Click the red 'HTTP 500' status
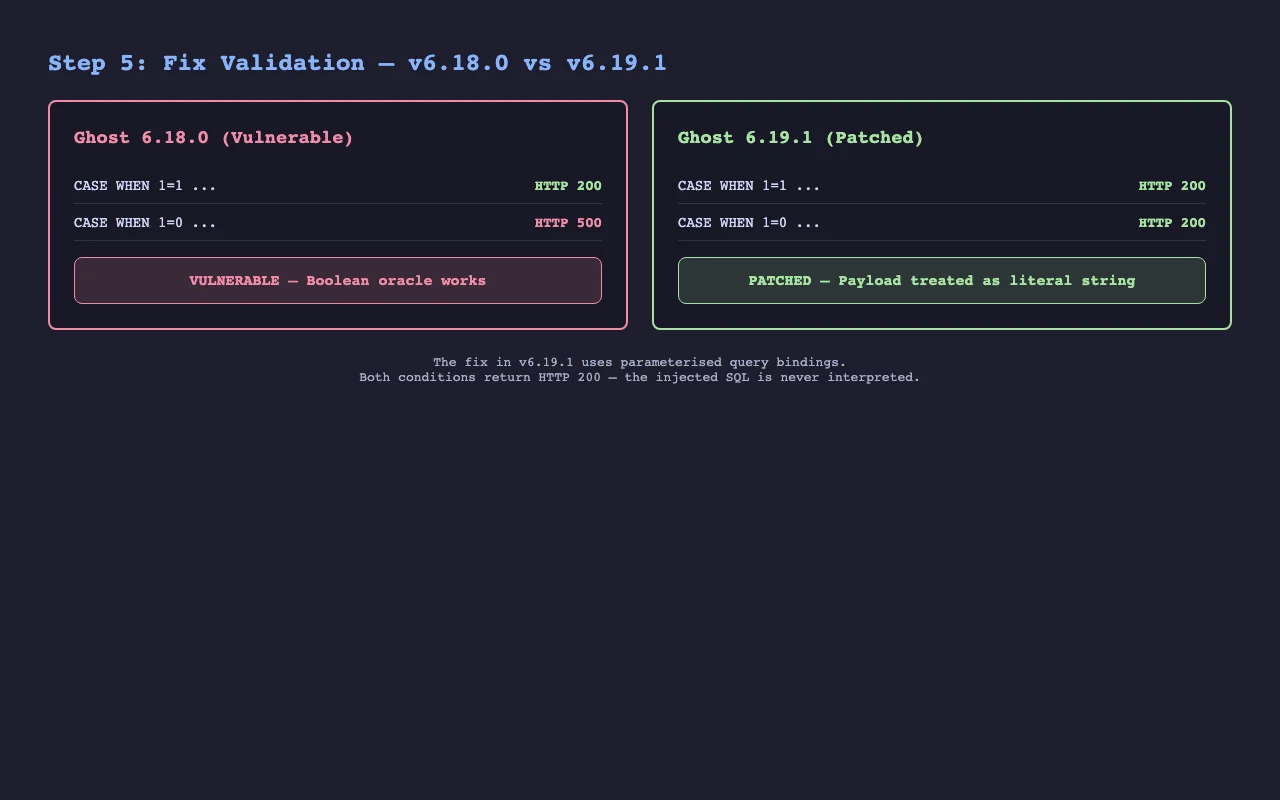The image size is (1280, 800). [568, 223]
